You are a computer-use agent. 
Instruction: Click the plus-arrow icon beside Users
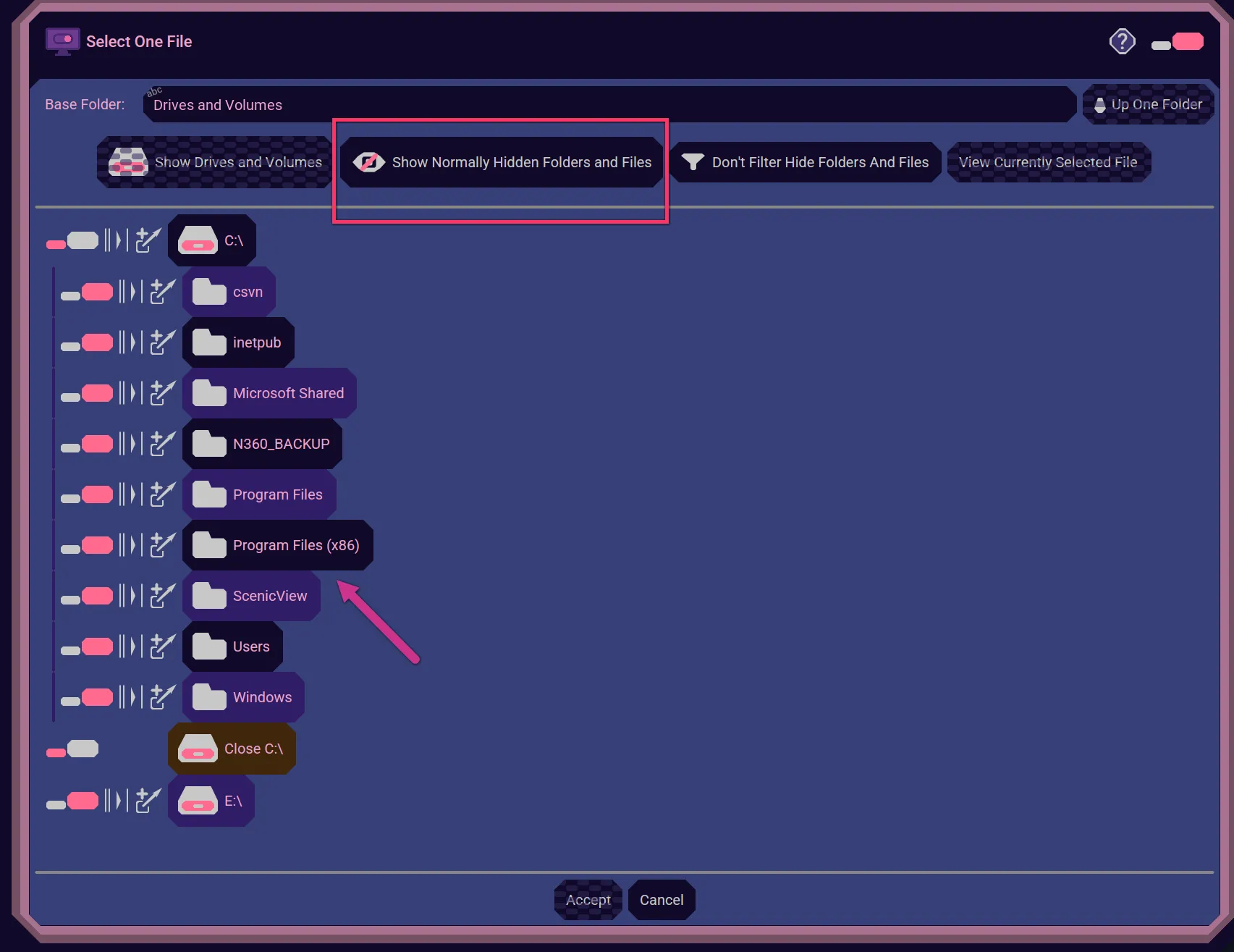163,646
